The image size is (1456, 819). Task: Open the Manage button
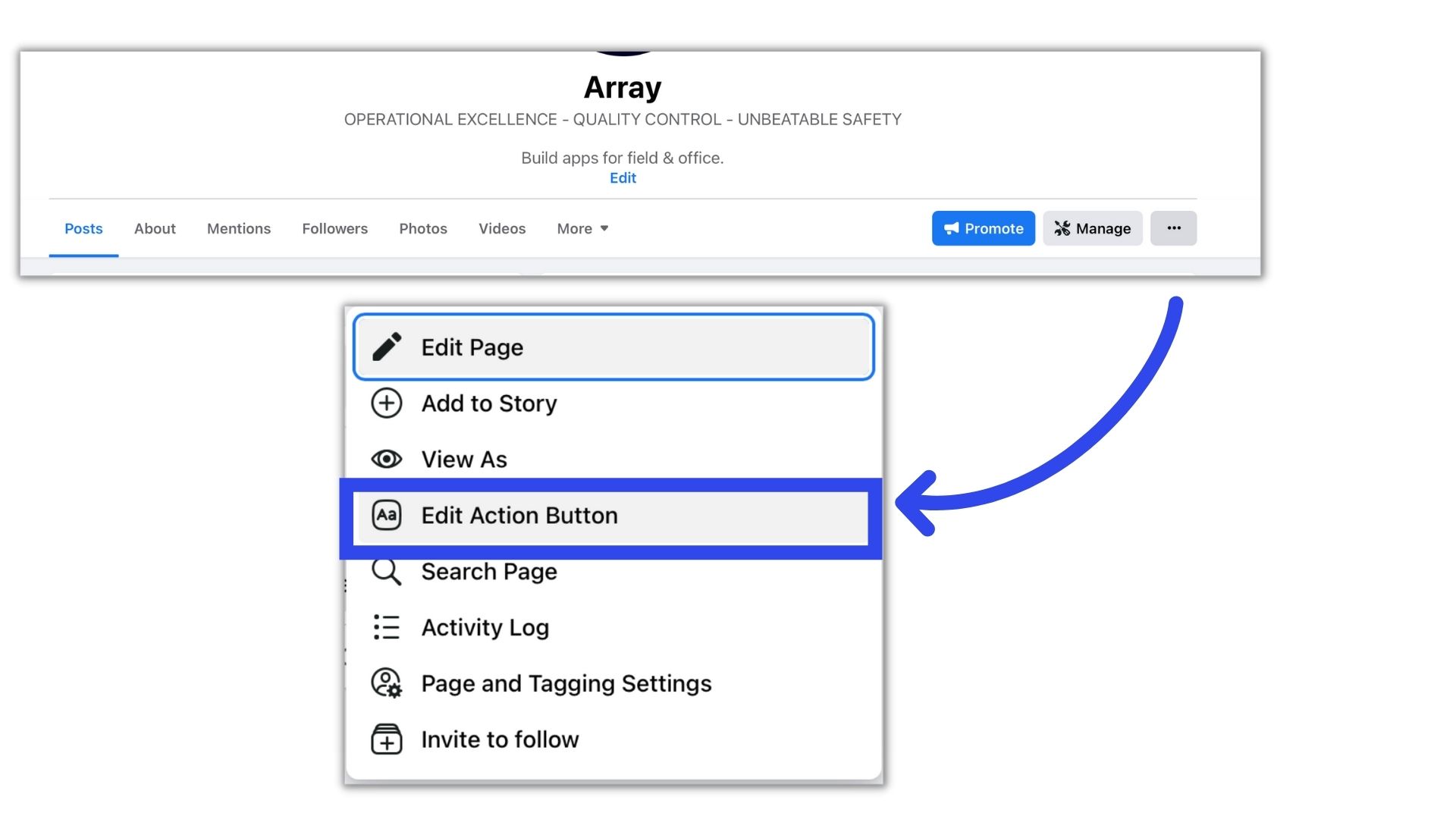[1092, 228]
